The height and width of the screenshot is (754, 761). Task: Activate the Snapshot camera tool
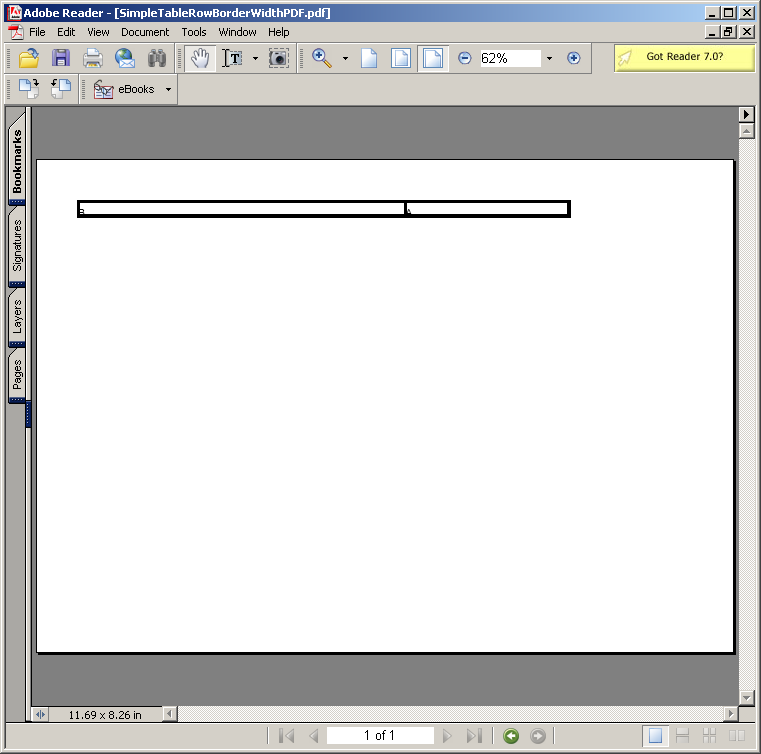click(x=279, y=58)
